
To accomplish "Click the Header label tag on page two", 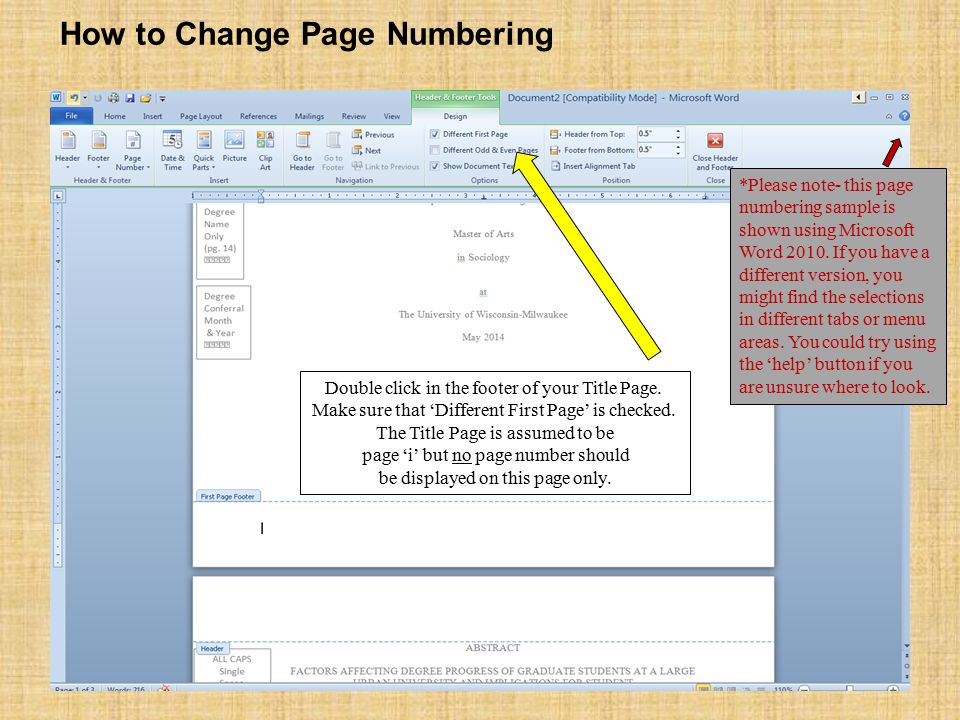I will 212,648.
